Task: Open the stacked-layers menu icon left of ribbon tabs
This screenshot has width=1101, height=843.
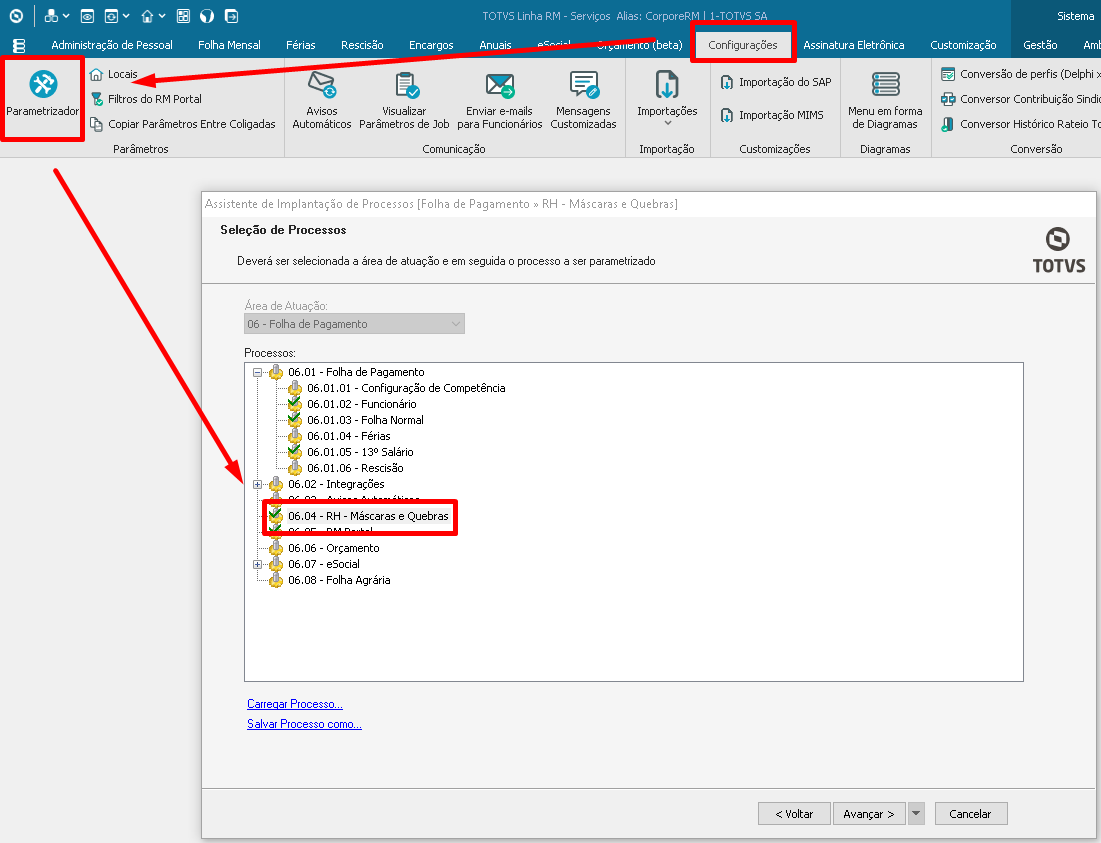Action: point(19,46)
